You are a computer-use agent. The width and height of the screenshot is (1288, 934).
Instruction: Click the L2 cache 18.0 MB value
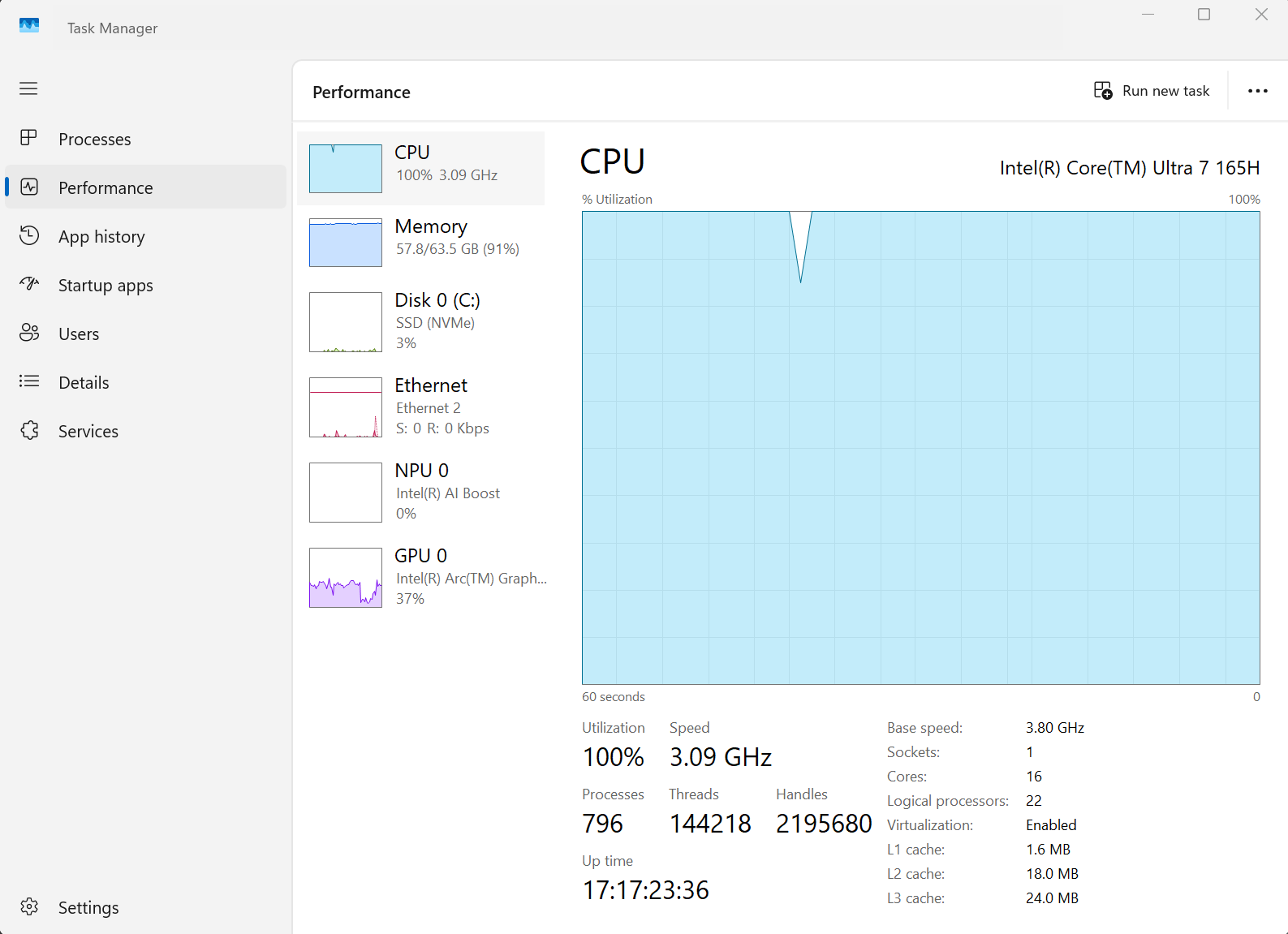[1053, 874]
